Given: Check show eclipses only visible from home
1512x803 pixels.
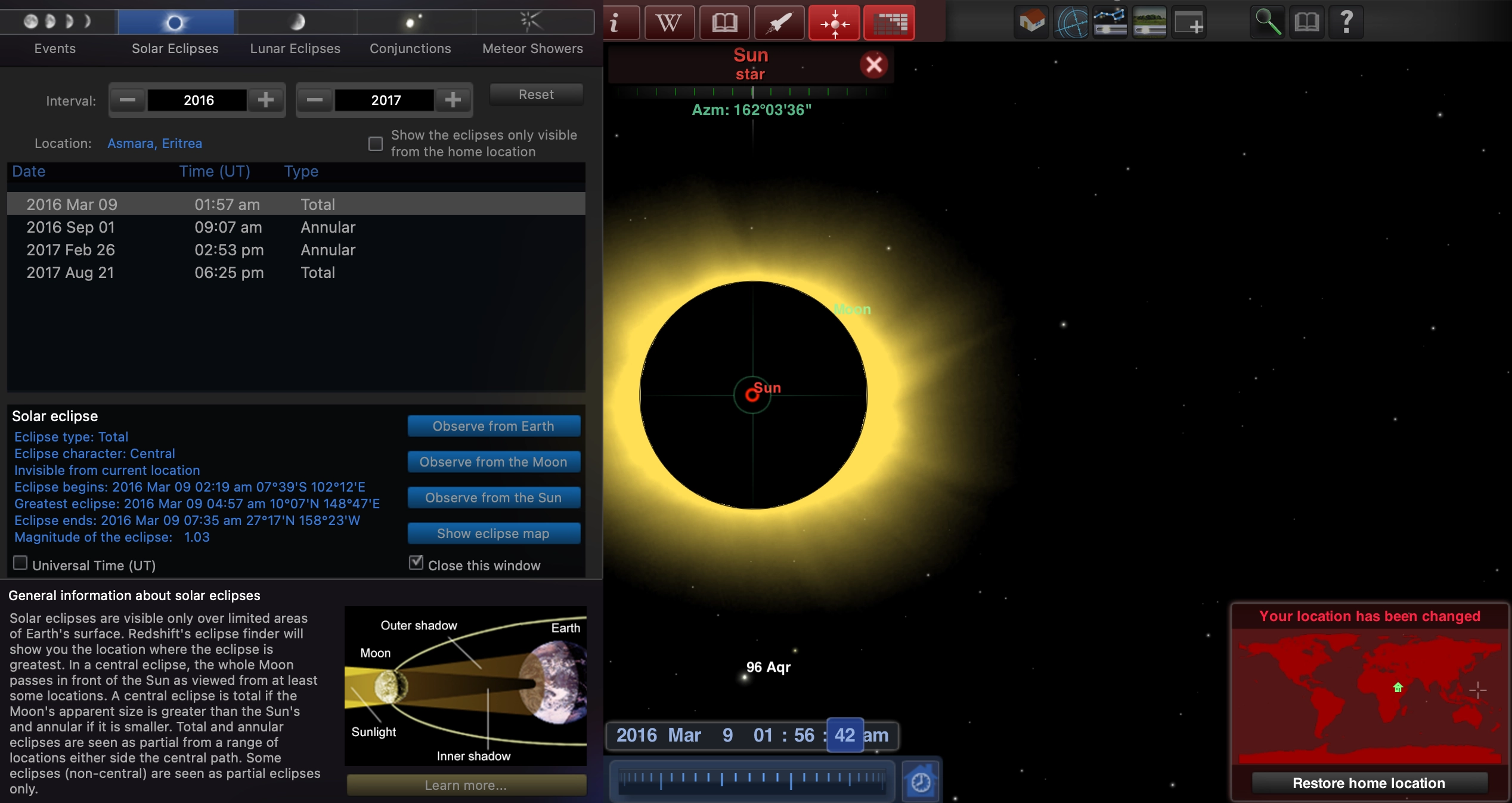Looking at the screenshot, I should [x=376, y=144].
